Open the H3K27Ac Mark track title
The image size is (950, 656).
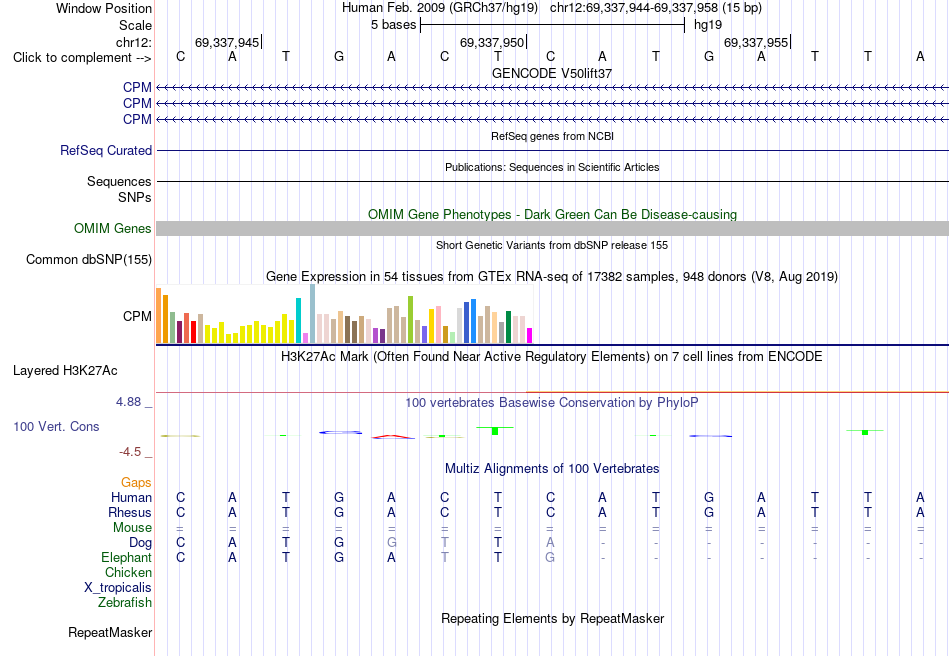pos(551,357)
